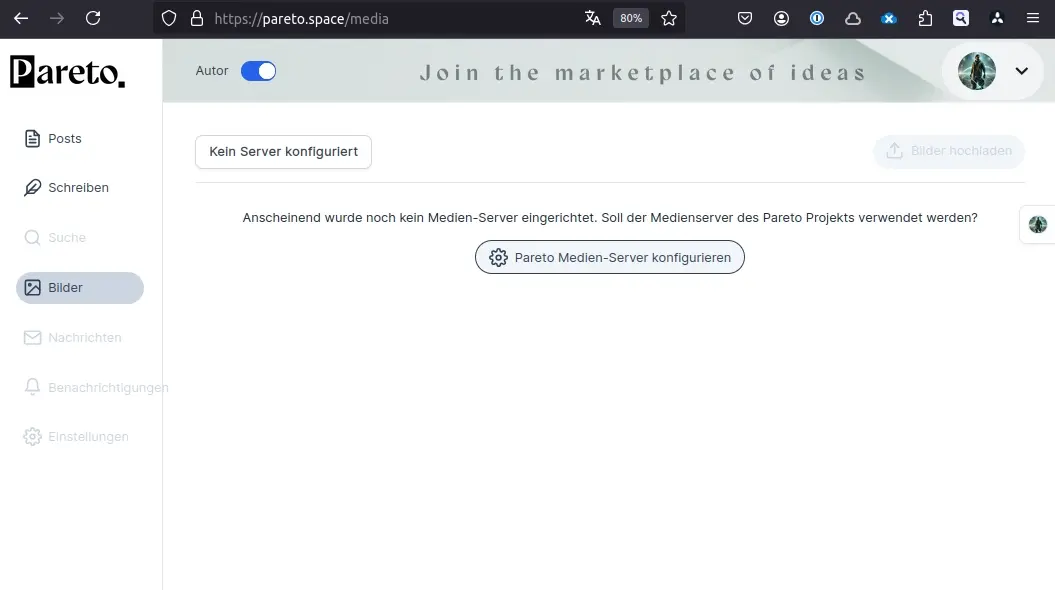Click Pareto Medien-Server konfigurieren button
Viewport: 1055px width, 590px height.
pyautogui.click(x=610, y=257)
